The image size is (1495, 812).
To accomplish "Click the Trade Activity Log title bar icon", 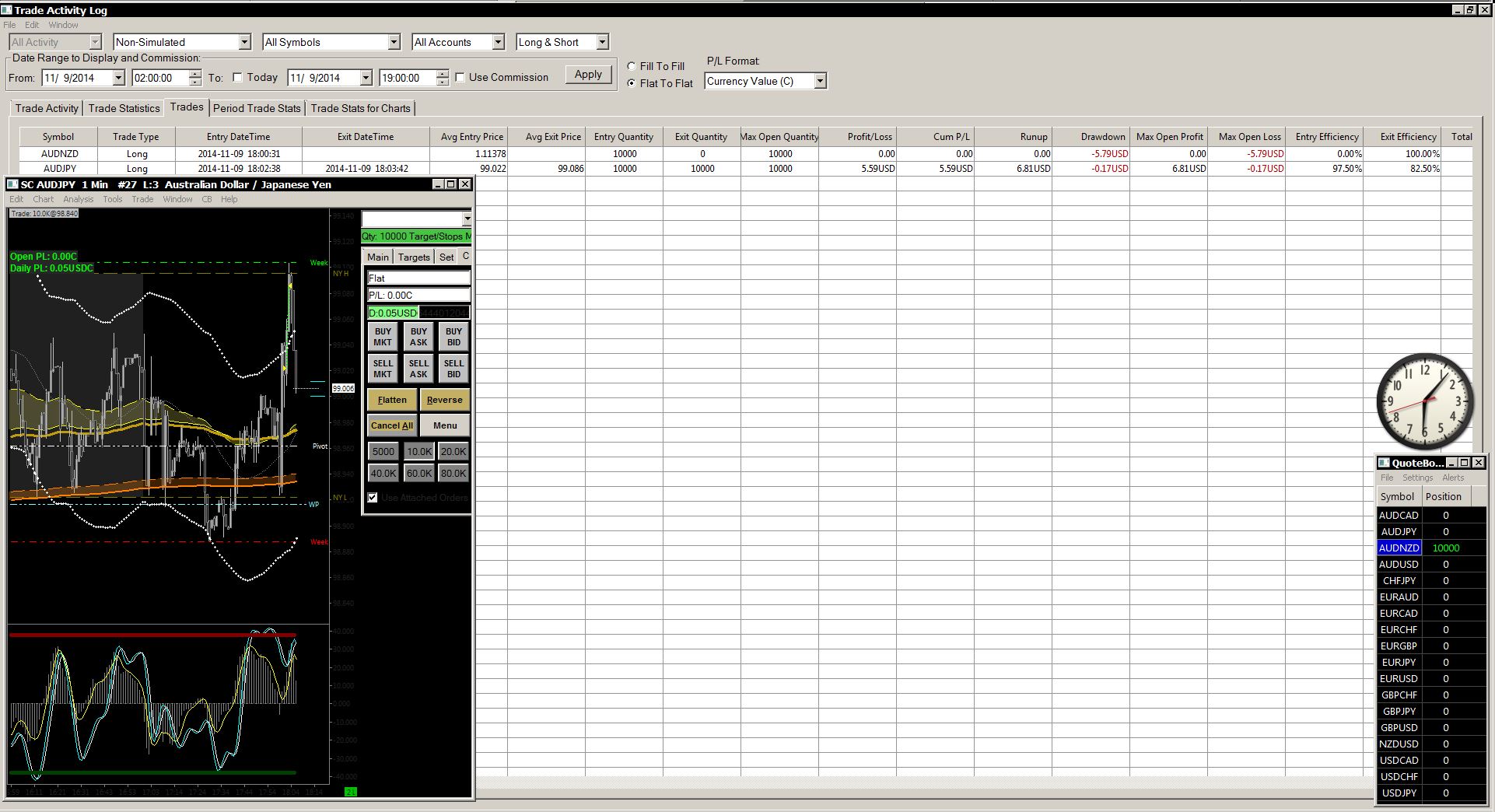I will click(7, 10).
